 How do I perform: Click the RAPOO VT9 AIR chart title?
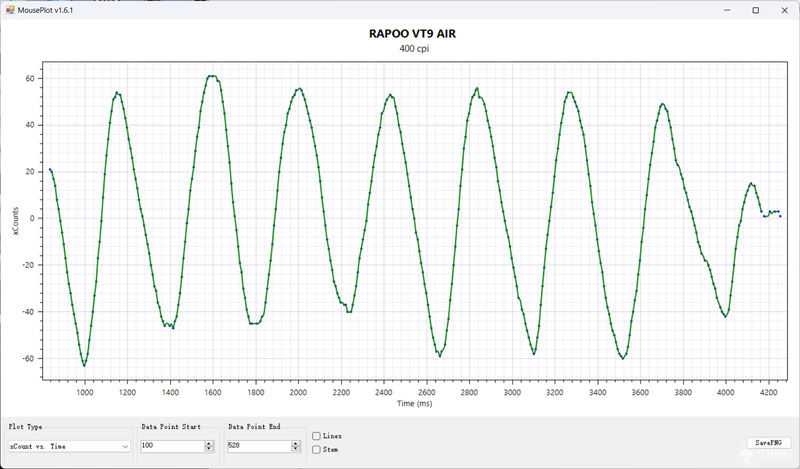point(412,34)
